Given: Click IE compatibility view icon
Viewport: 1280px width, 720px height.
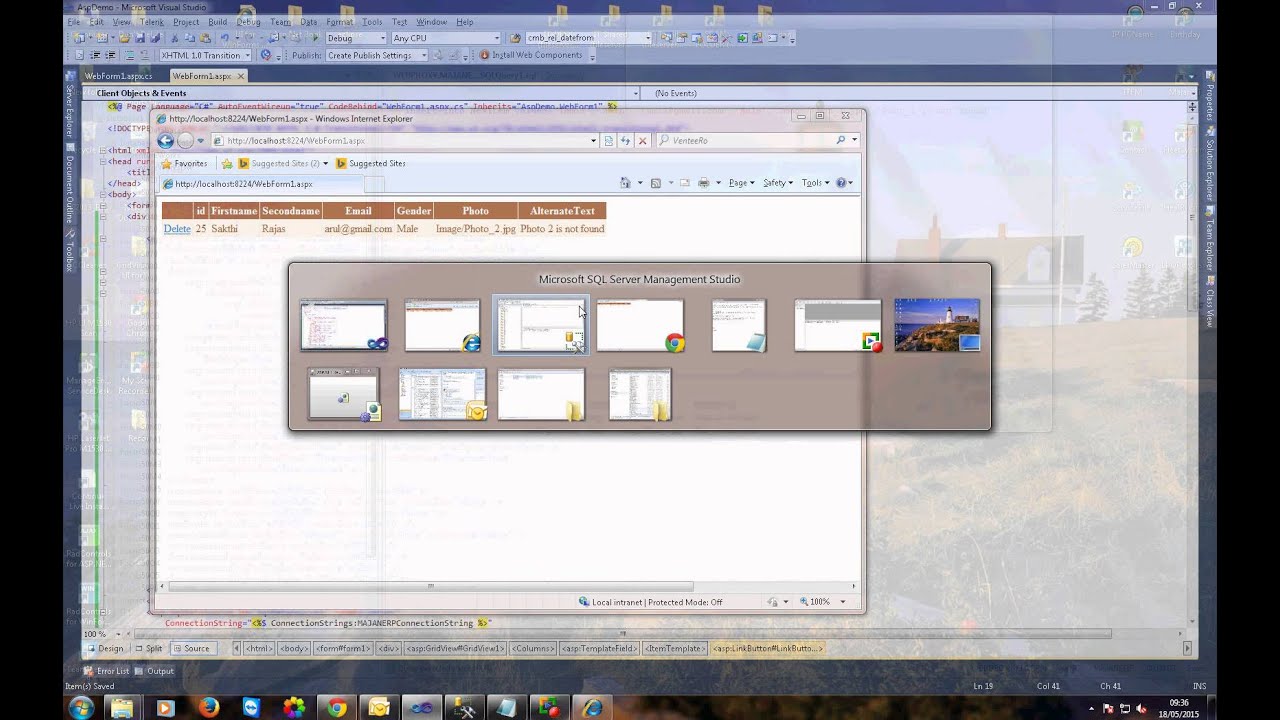Looking at the screenshot, I should point(609,141).
